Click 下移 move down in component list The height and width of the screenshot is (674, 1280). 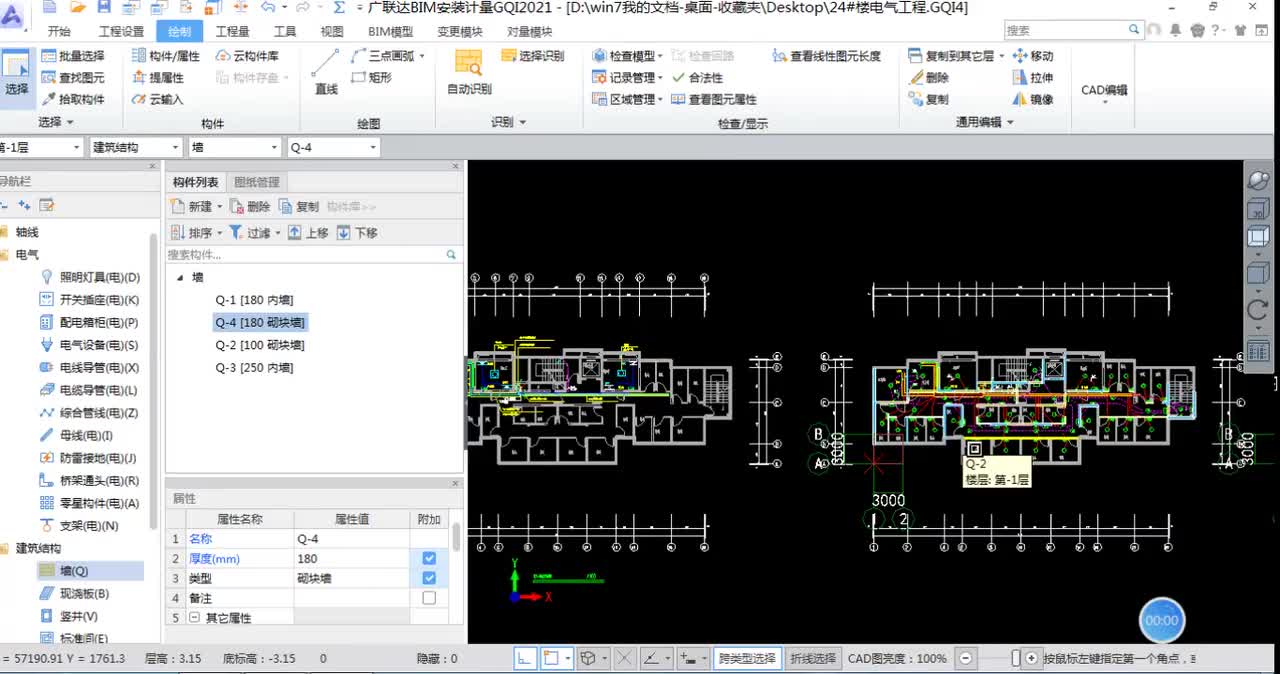pyautogui.click(x=357, y=233)
